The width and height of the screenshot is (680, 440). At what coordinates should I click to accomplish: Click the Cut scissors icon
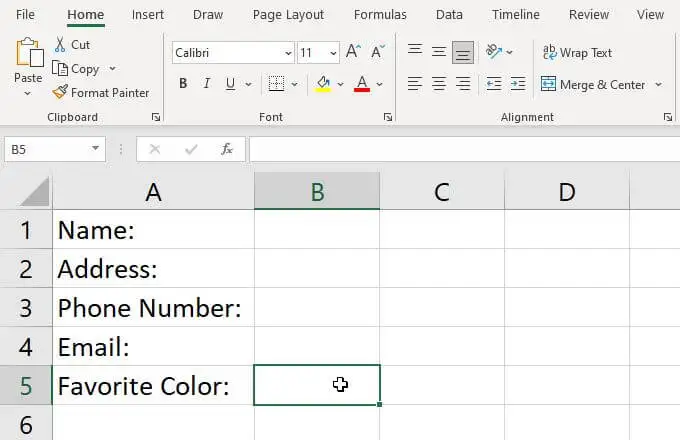[60, 45]
